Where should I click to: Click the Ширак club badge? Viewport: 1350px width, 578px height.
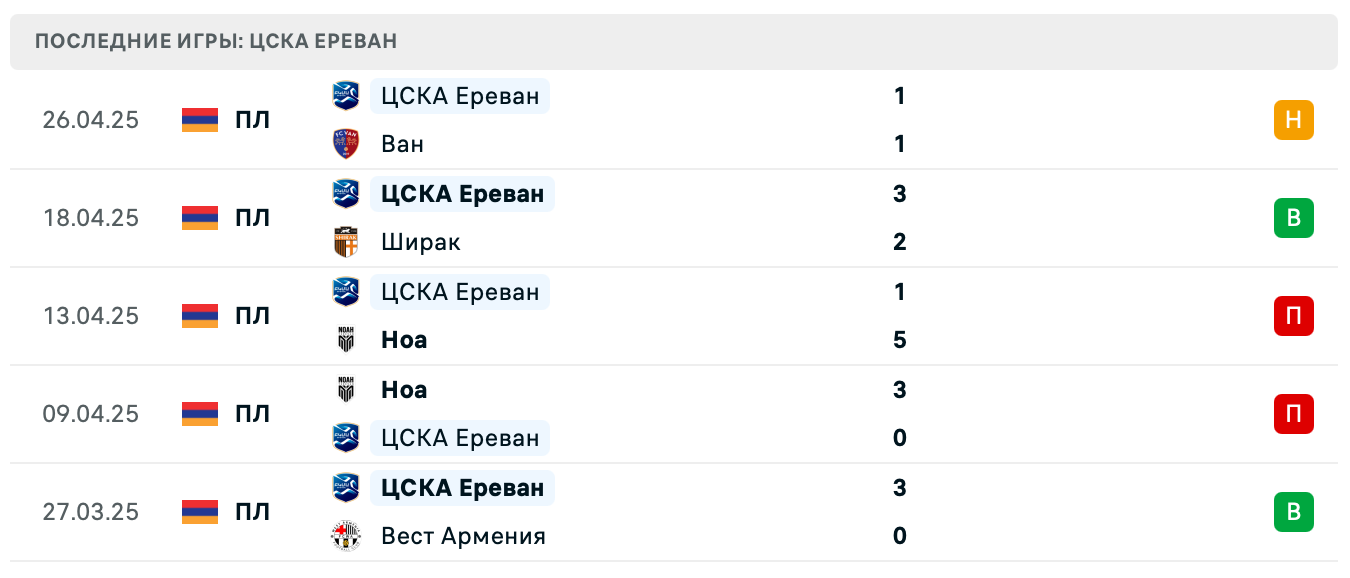coord(347,242)
